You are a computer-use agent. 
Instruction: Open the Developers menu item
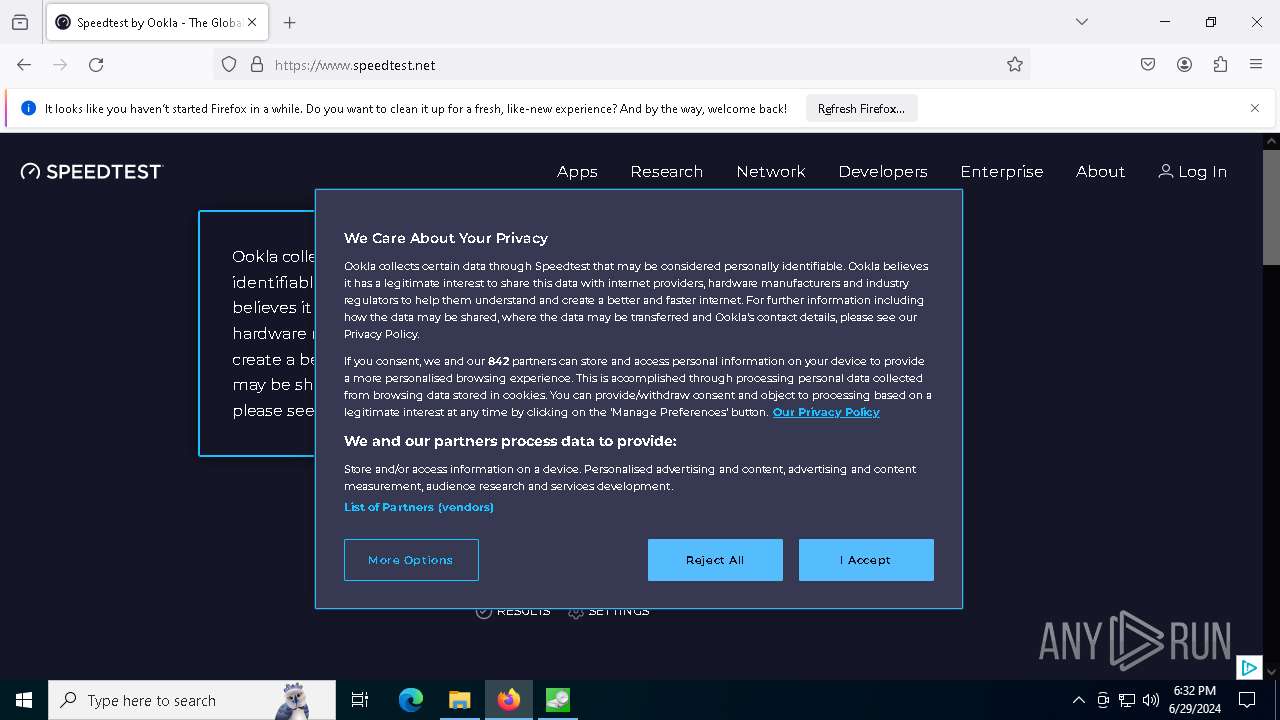pyautogui.click(x=883, y=171)
